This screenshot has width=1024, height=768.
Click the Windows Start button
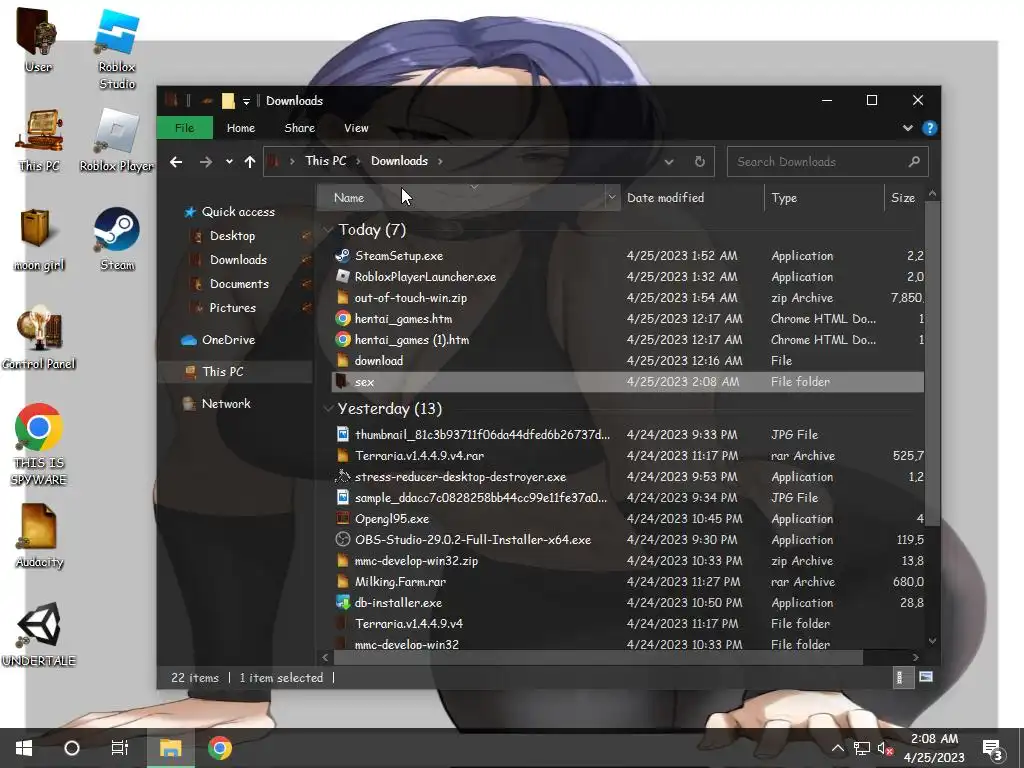24,748
